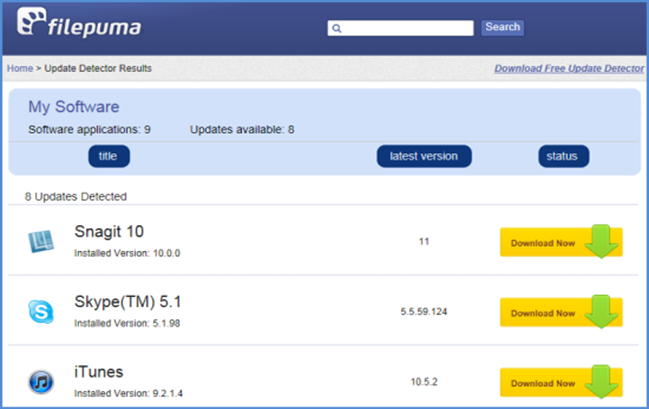This screenshot has width=649, height=409.
Task: Select 'Installed Version: 10.0.0' text
Action: pos(127,253)
